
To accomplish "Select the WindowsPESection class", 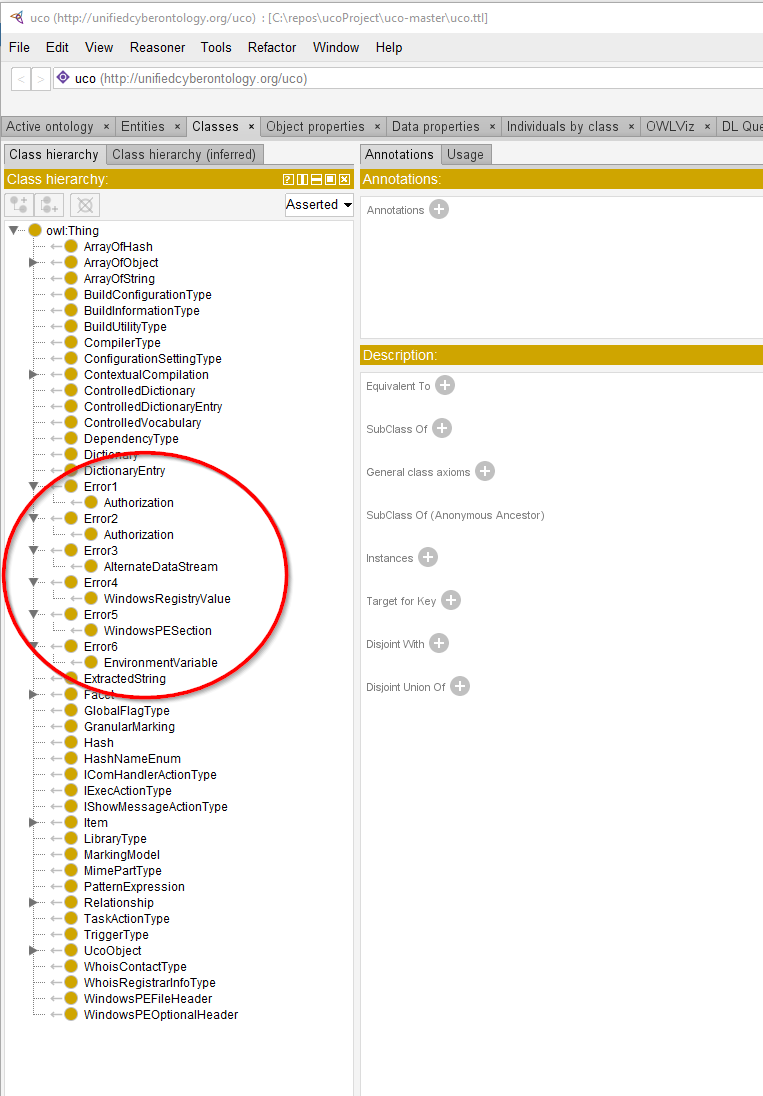I will coord(158,630).
